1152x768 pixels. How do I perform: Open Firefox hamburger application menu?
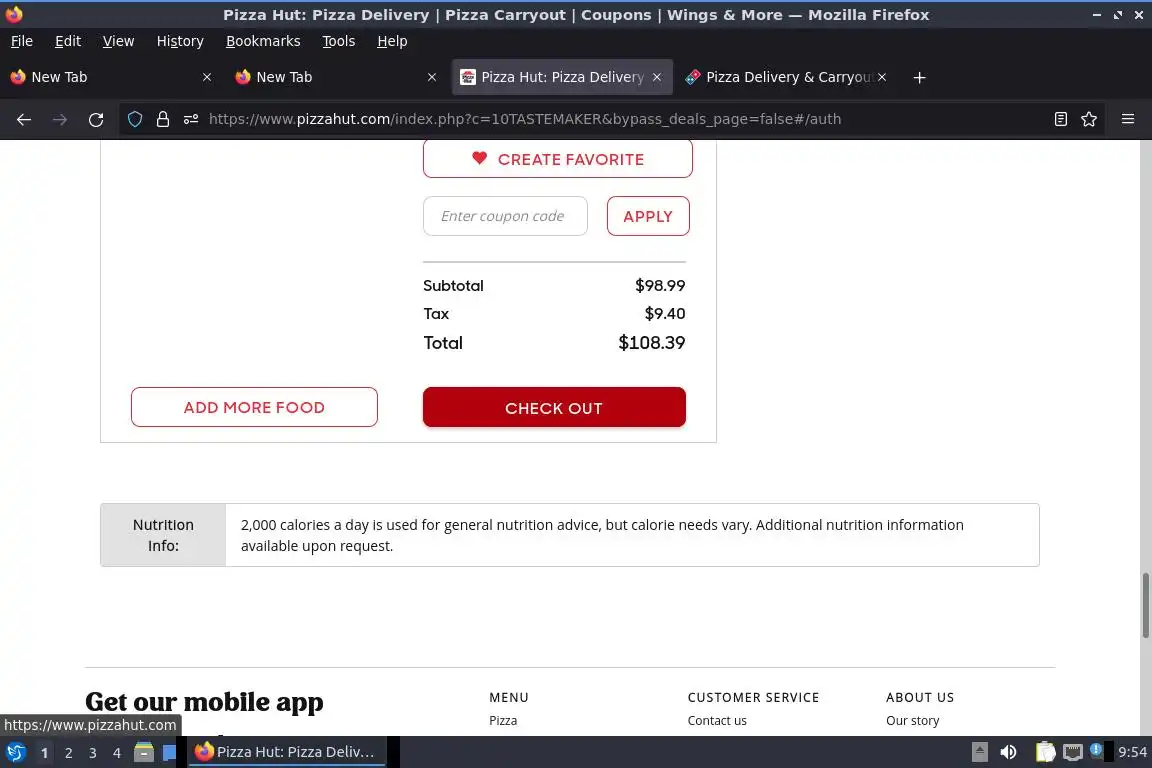click(1128, 119)
